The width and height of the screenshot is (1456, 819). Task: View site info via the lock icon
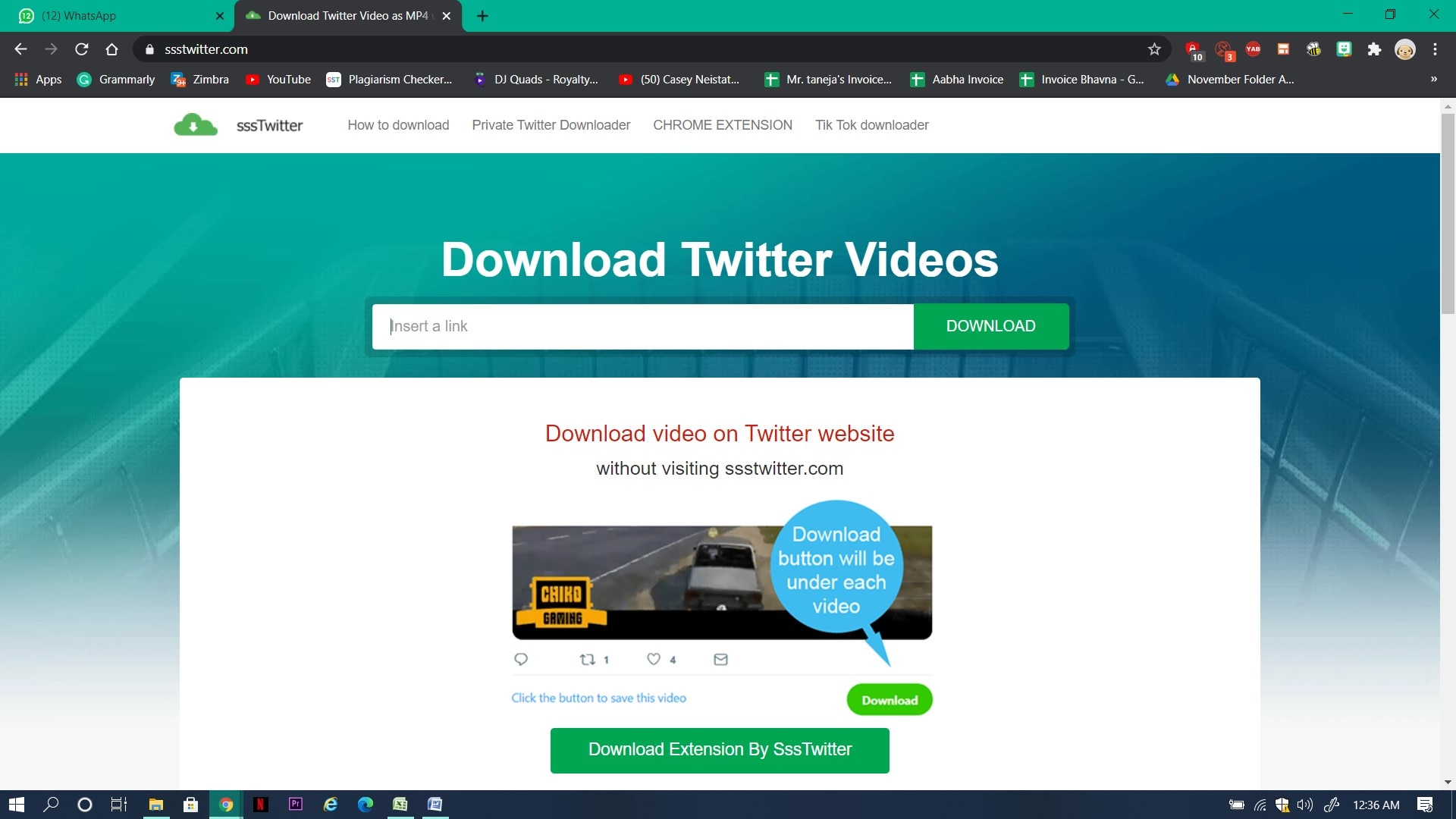tap(149, 49)
